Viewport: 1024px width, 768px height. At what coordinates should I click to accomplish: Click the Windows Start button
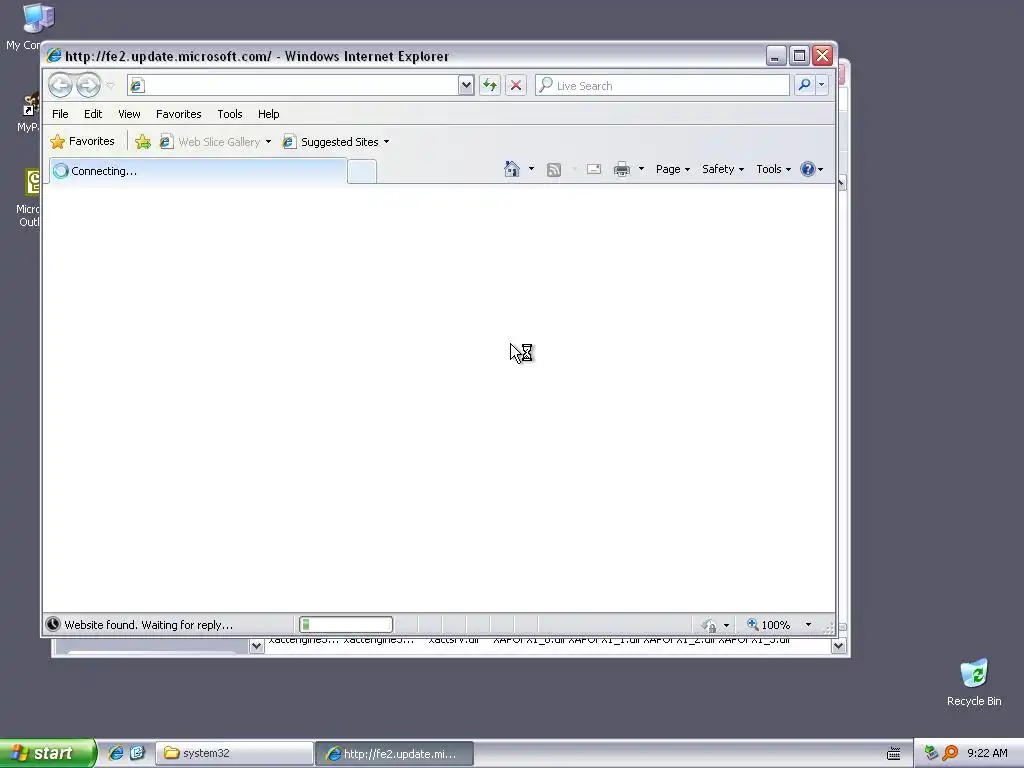47,753
